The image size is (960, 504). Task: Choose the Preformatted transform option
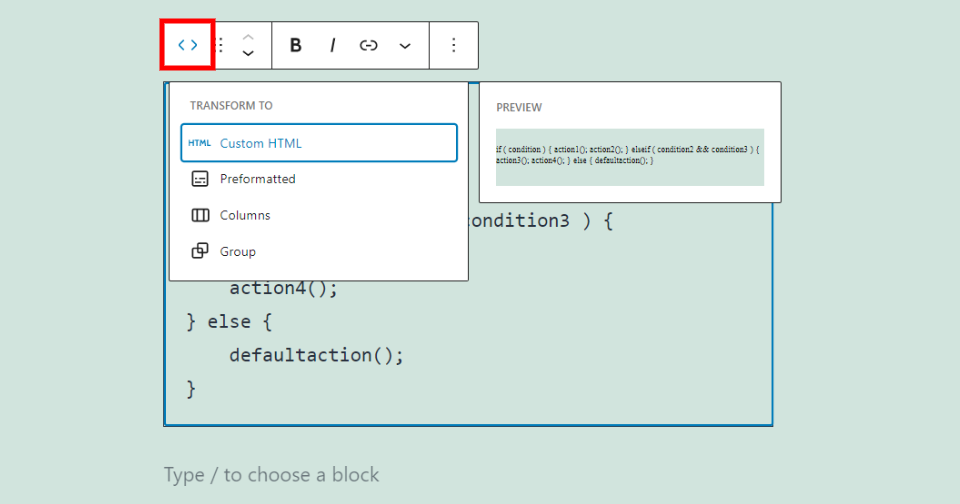[x=258, y=179]
